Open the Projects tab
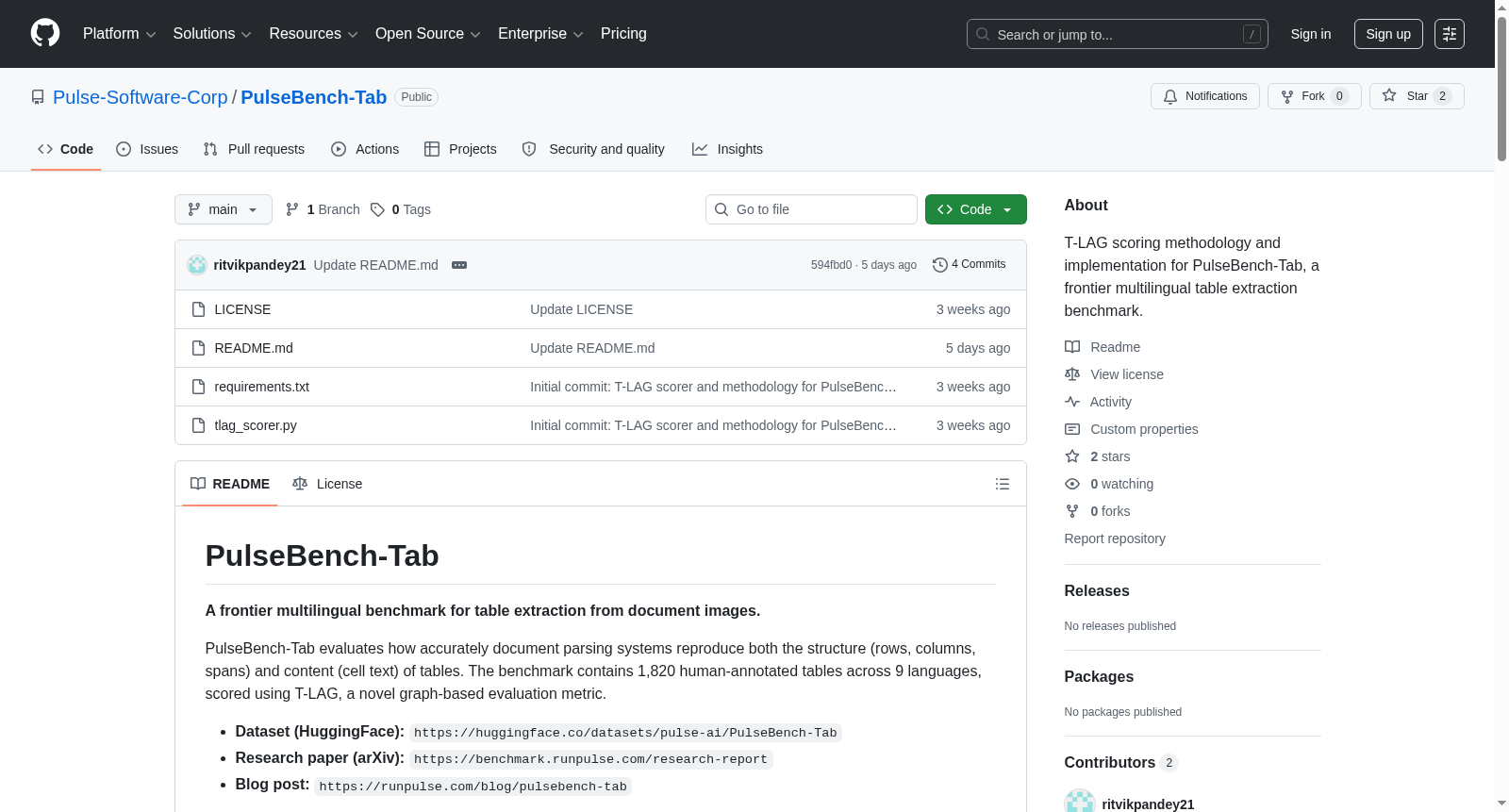 460,149
